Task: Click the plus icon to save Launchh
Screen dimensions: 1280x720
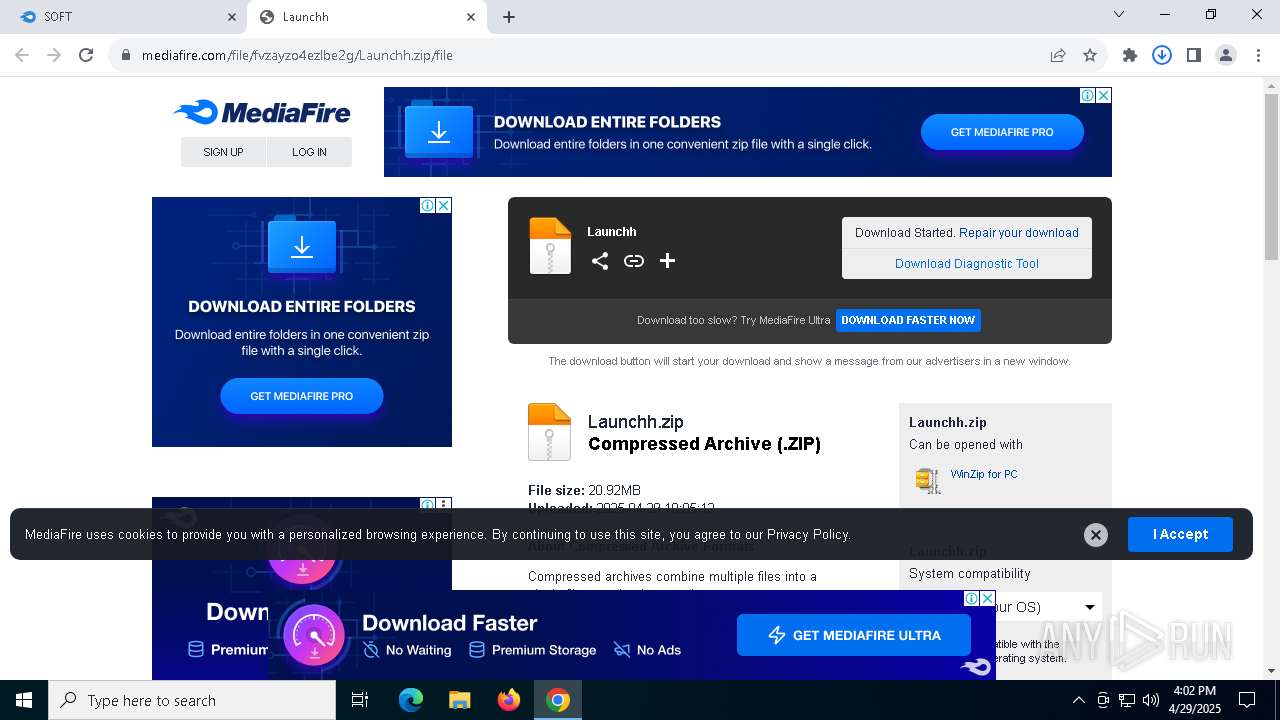Action: coord(668,261)
